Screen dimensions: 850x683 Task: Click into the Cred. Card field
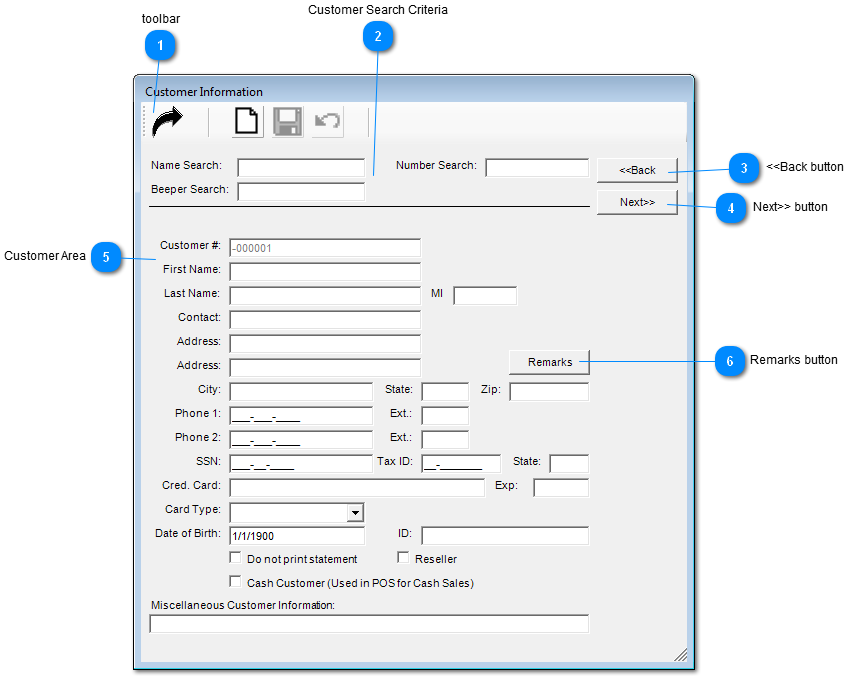357,487
